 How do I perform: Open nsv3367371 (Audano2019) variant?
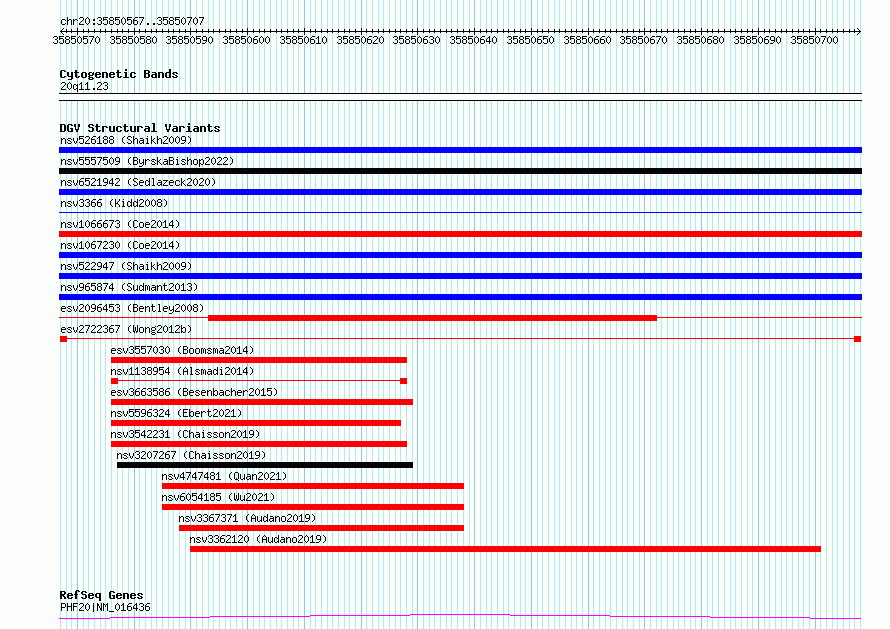click(247, 518)
